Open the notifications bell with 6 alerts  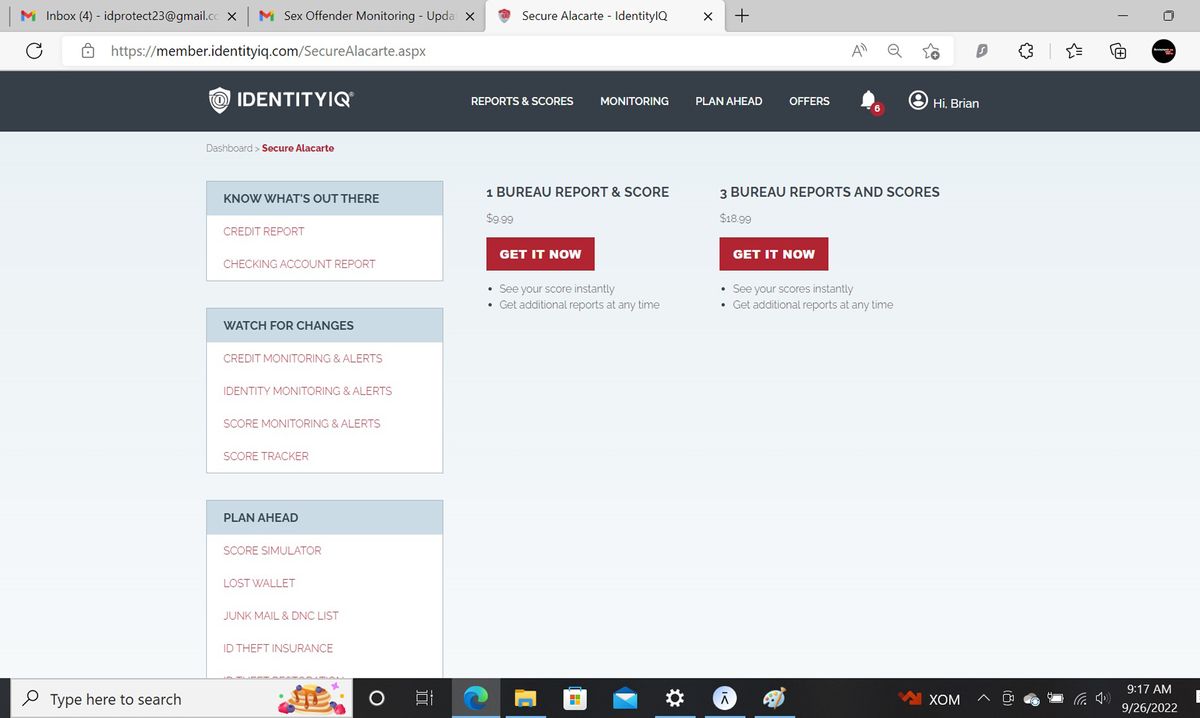(866, 100)
